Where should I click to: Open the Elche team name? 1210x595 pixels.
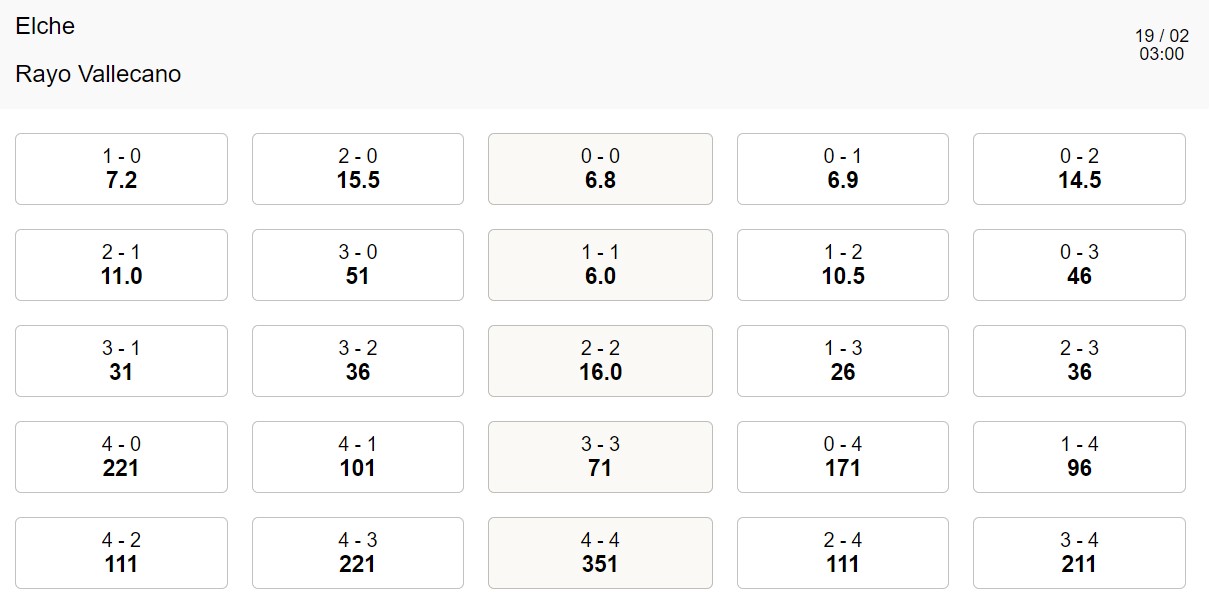(45, 26)
